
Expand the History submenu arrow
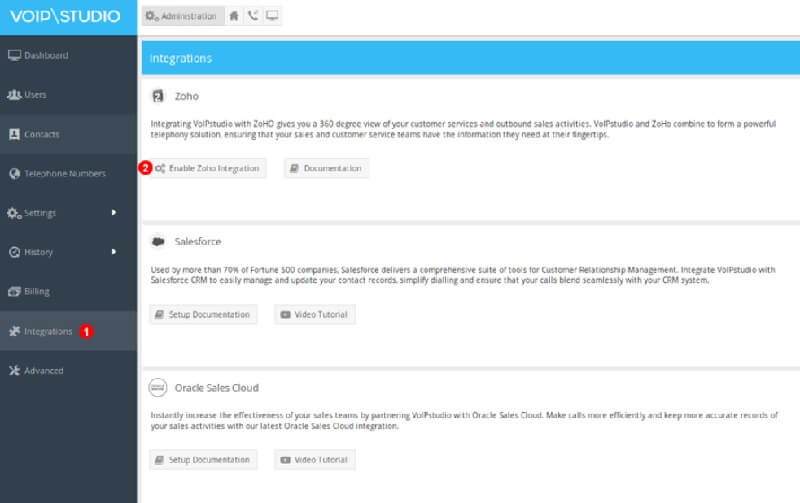(x=114, y=251)
